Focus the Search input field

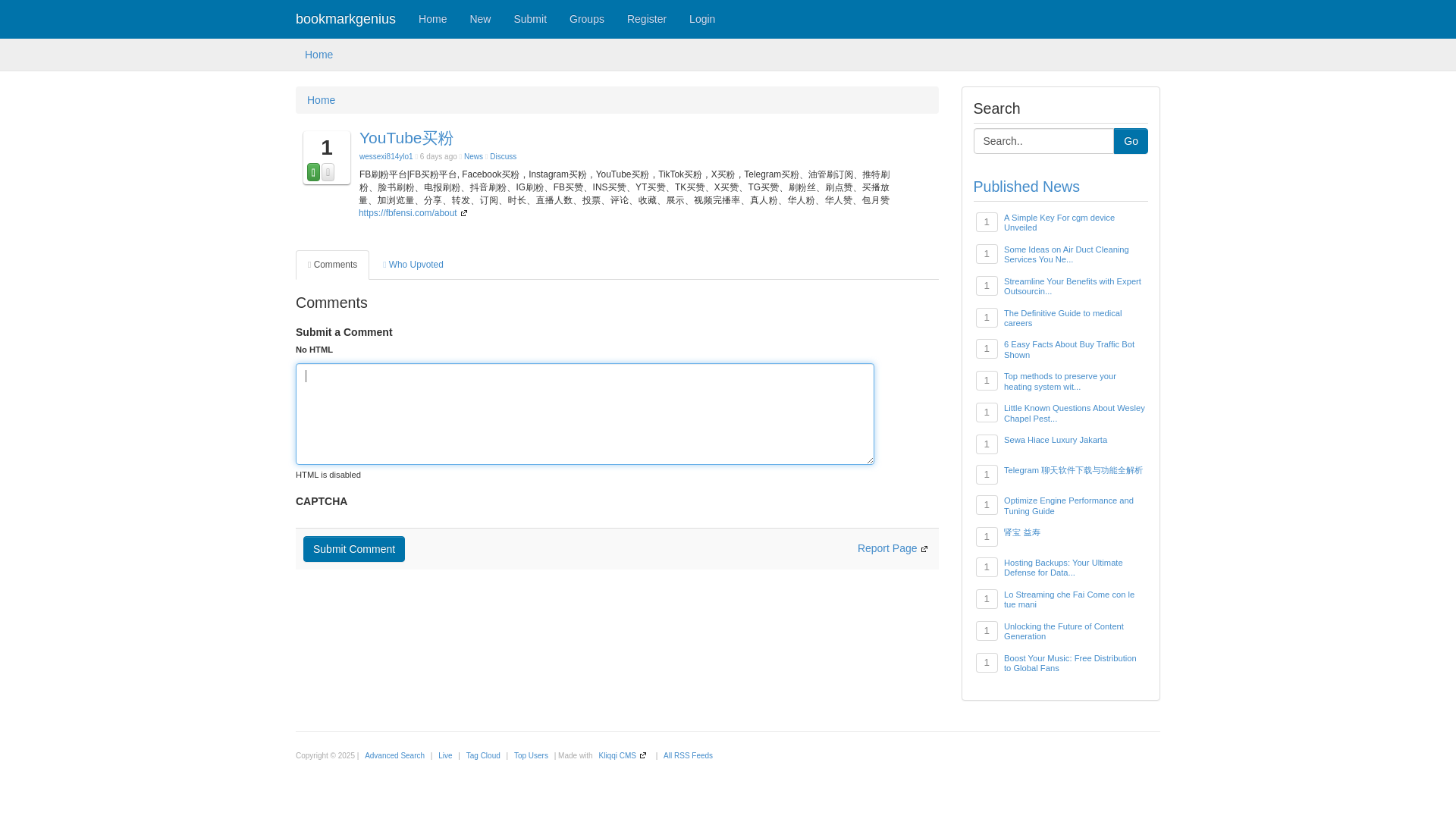click(x=1043, y=141)
